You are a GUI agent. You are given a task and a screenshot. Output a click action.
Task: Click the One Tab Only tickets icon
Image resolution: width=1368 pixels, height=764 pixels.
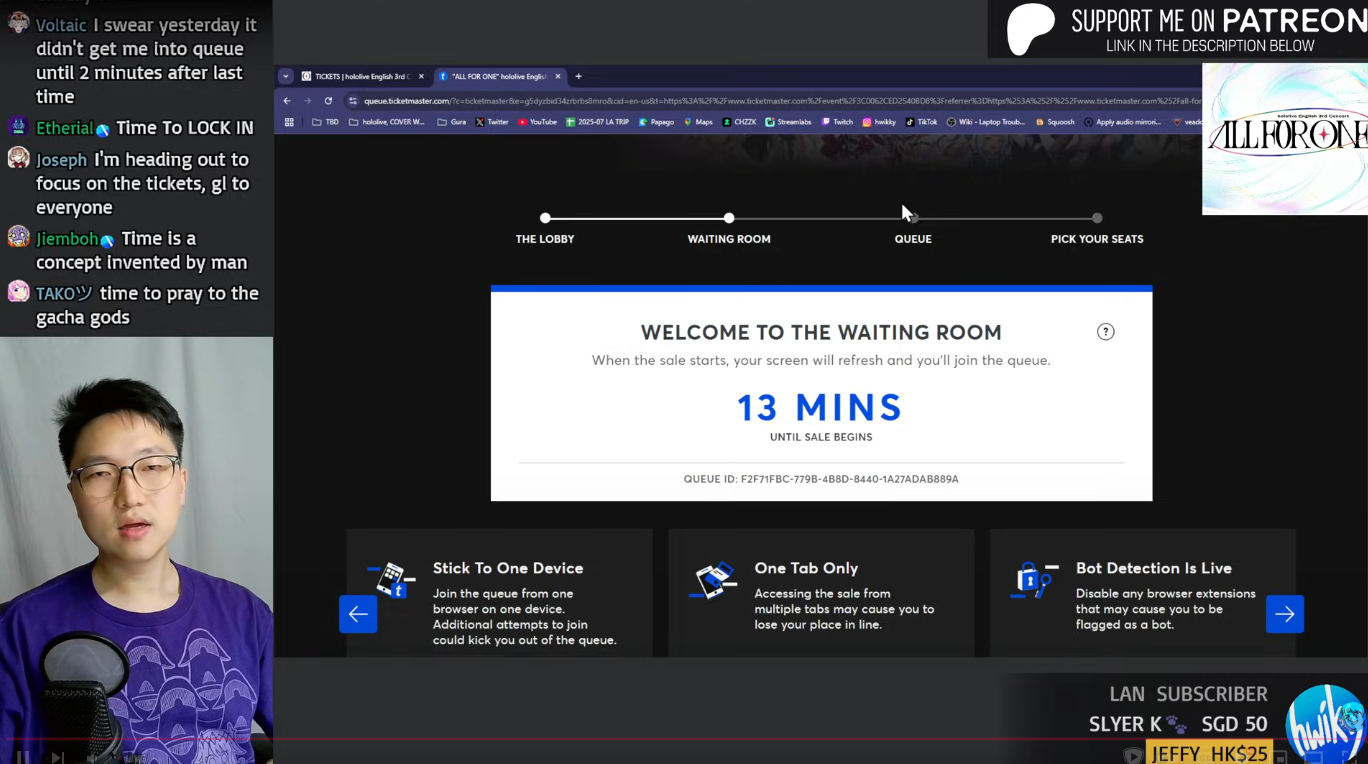point(713,580)
